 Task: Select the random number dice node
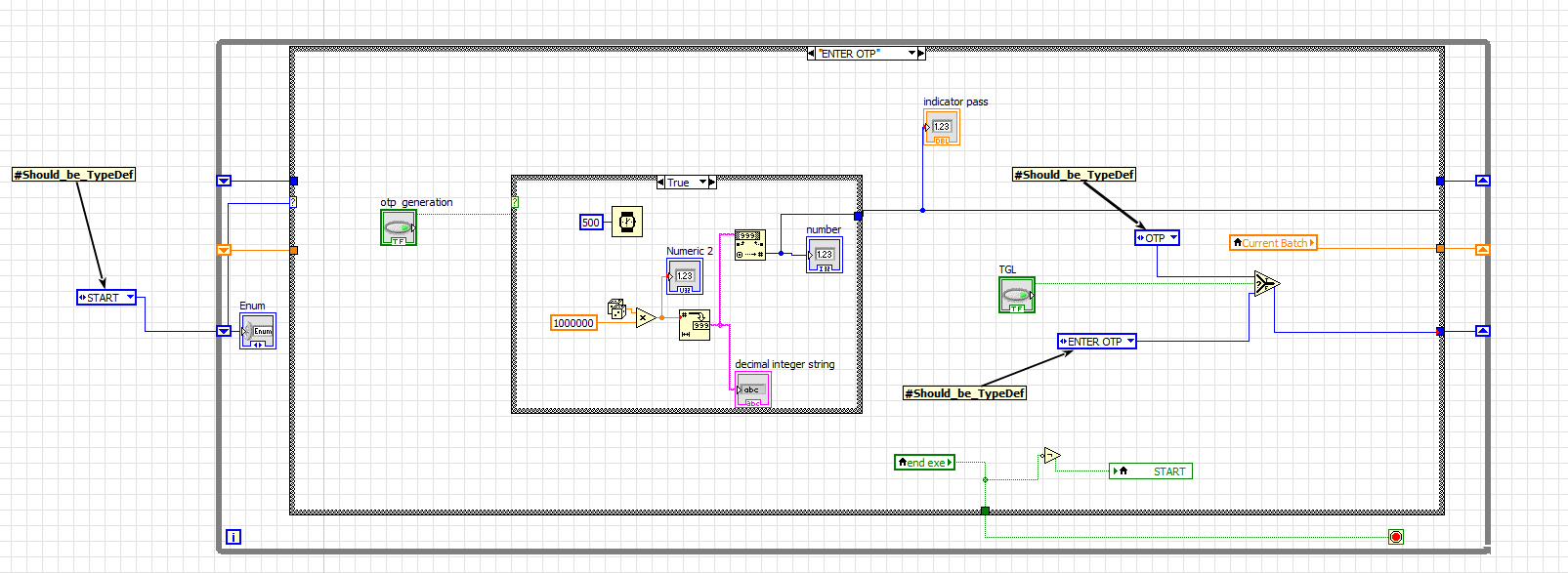tap(616, 308)
